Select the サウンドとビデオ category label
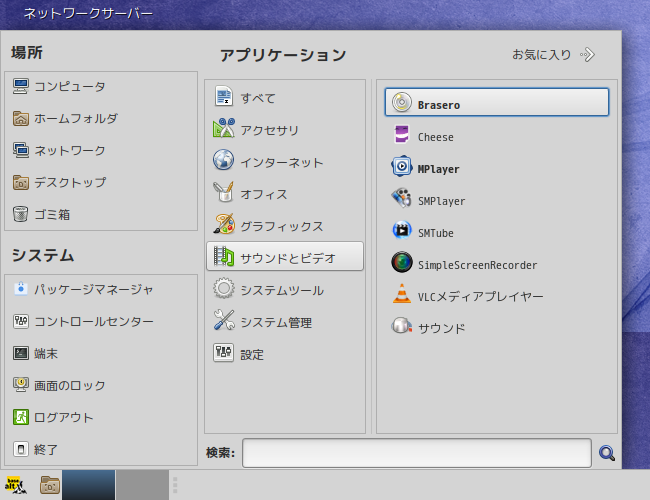The height and width of the screenshot is (500, 650). 288,258
